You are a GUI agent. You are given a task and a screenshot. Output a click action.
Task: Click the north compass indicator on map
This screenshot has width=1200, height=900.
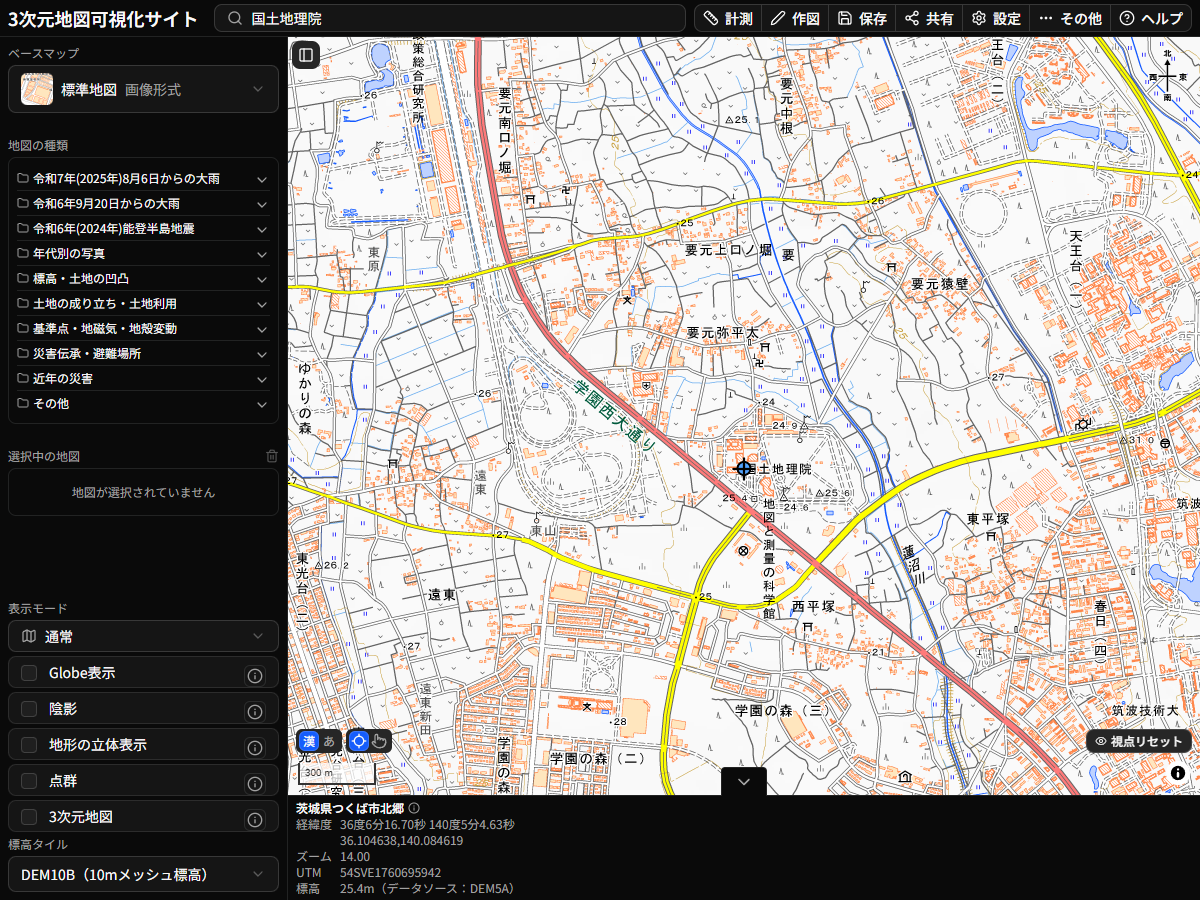tap(1167, 76)
